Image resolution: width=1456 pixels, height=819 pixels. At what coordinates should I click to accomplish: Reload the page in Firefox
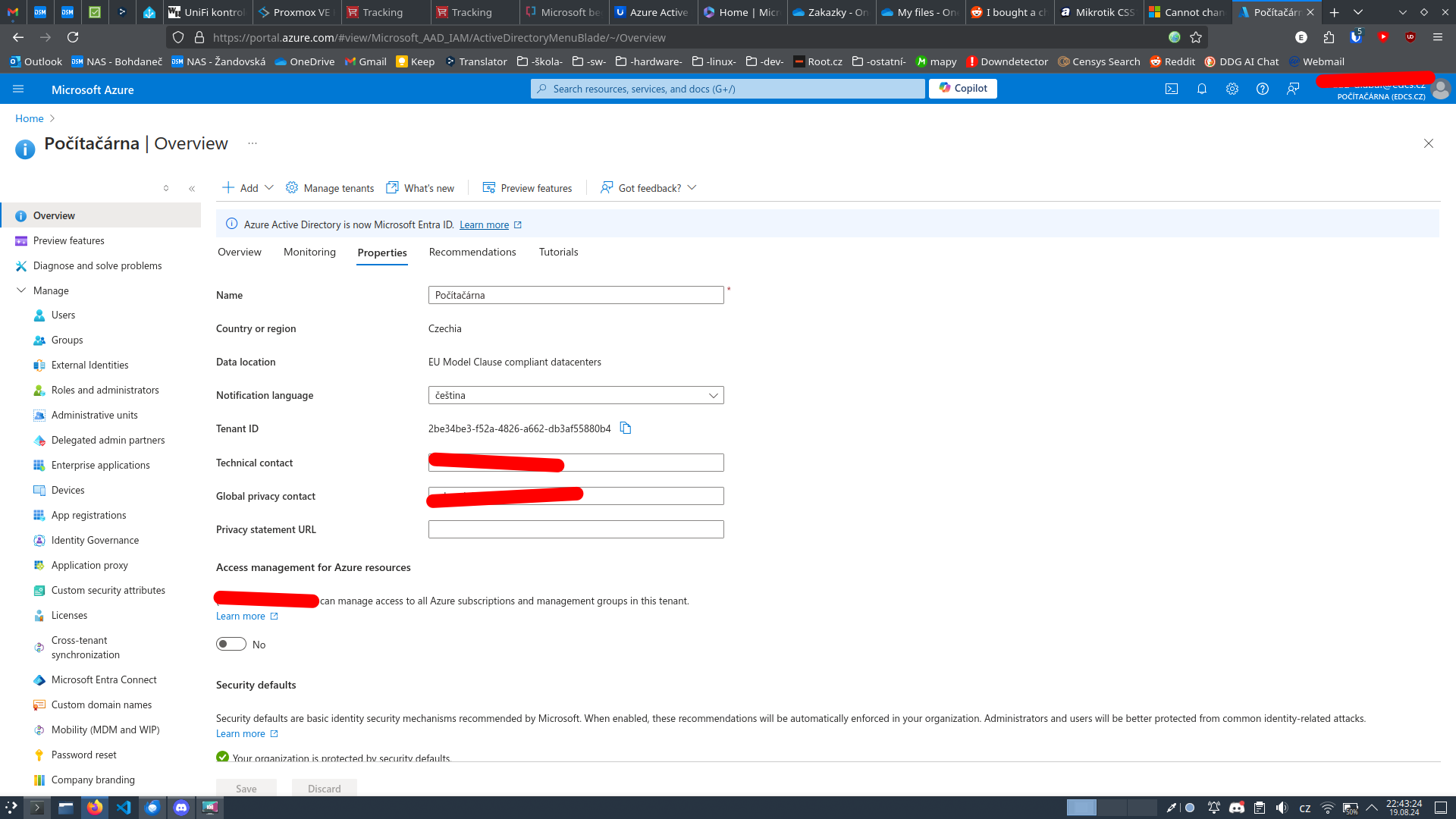click(x=73, y=37)
